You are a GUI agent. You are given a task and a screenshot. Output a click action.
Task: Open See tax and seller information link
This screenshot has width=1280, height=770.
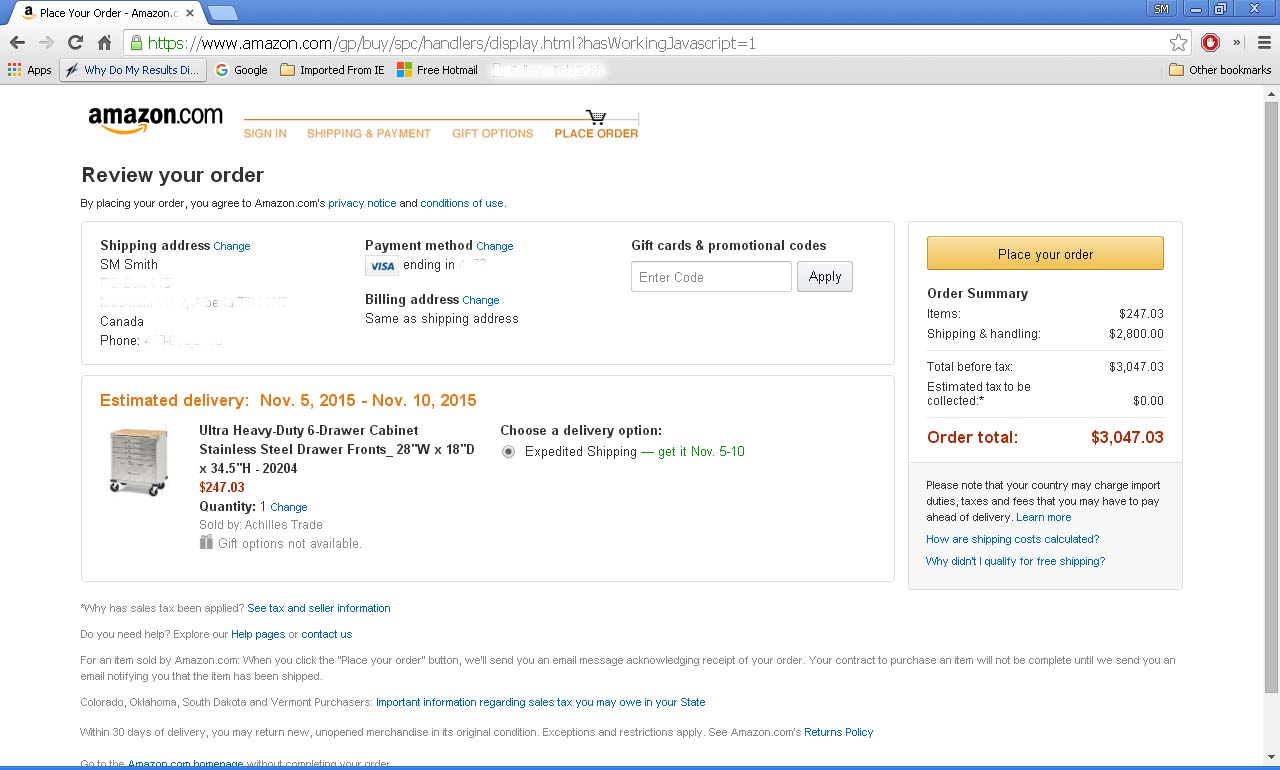[319, 608]
